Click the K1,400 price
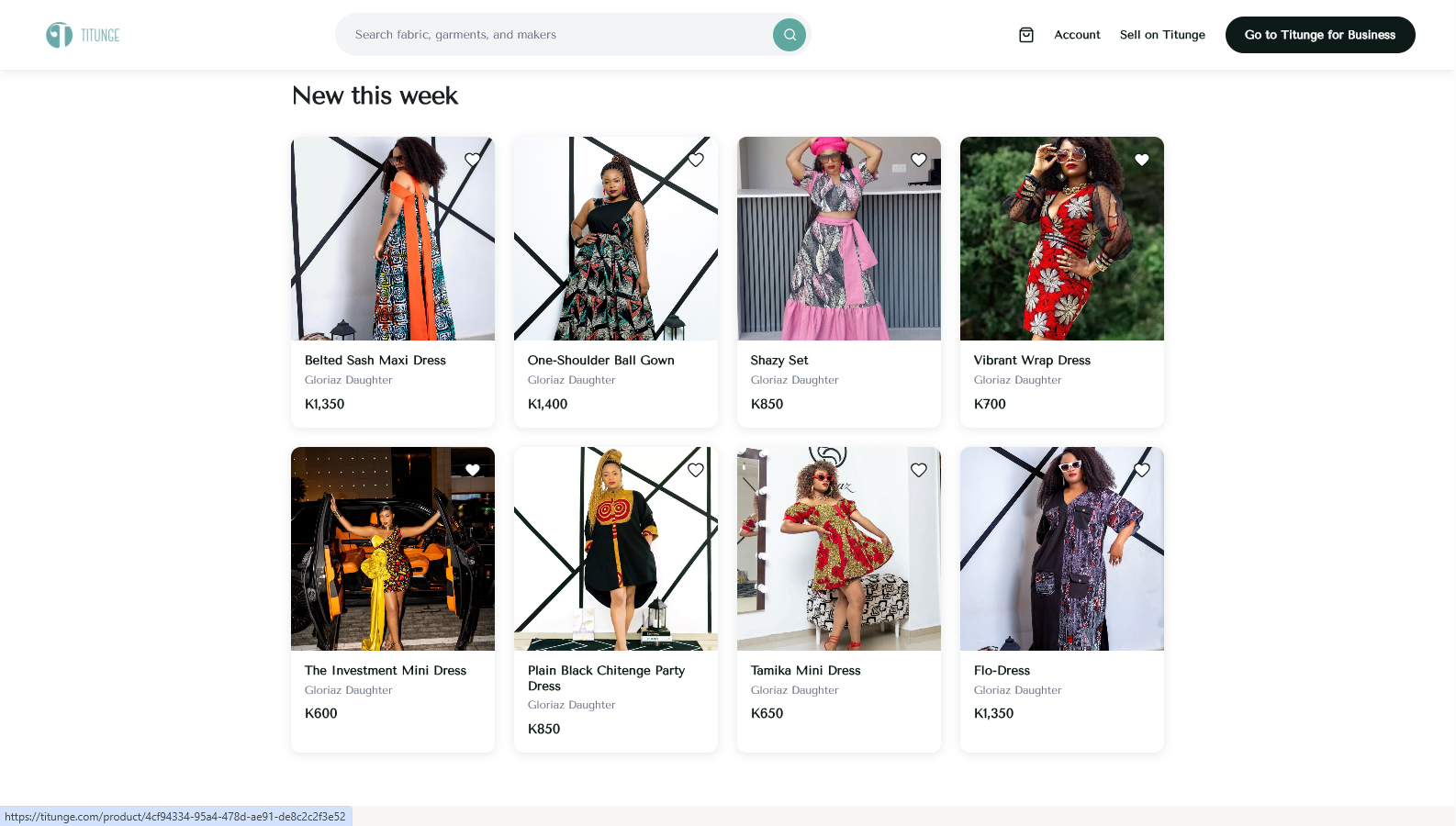 pos(548,404)
